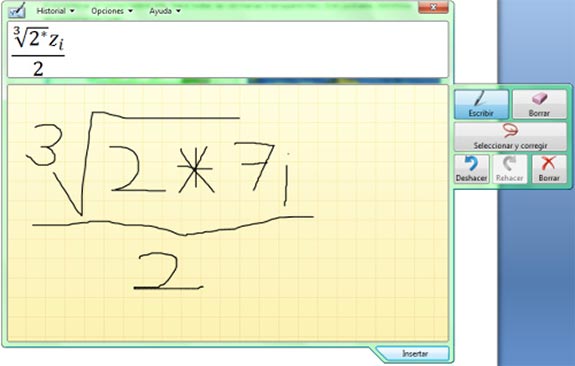Close the Math Input Panel window

point(433,7)
